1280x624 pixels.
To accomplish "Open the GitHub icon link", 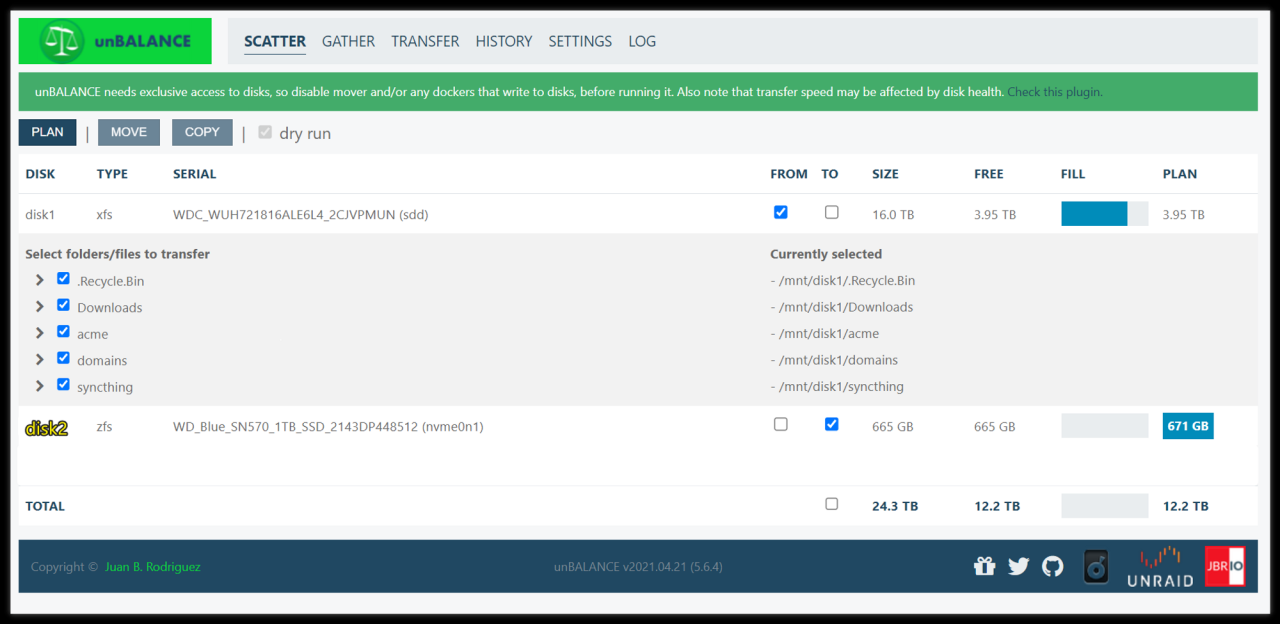I will (x=1052, y=567).
